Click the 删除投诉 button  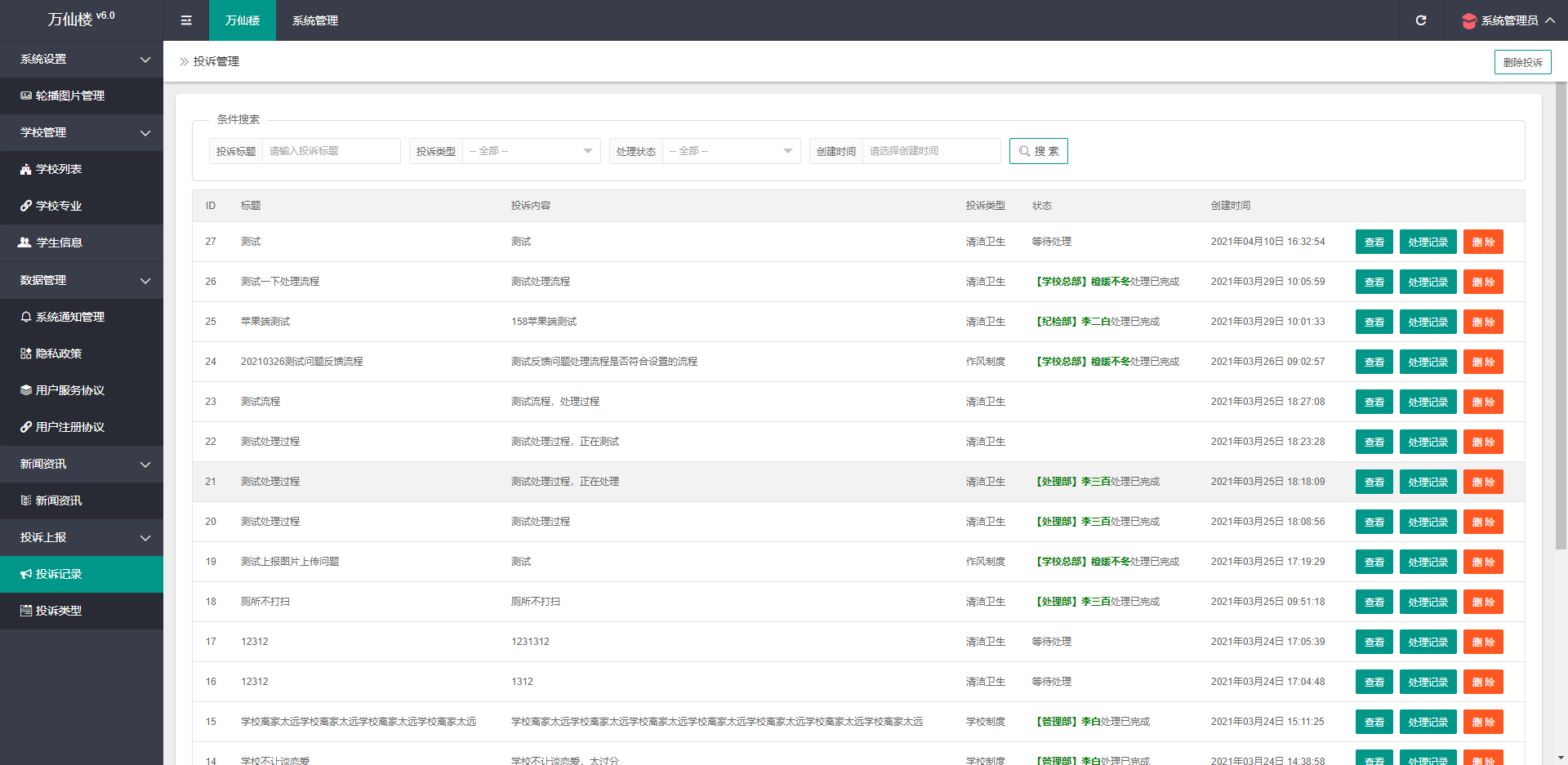click(1522, 62)
